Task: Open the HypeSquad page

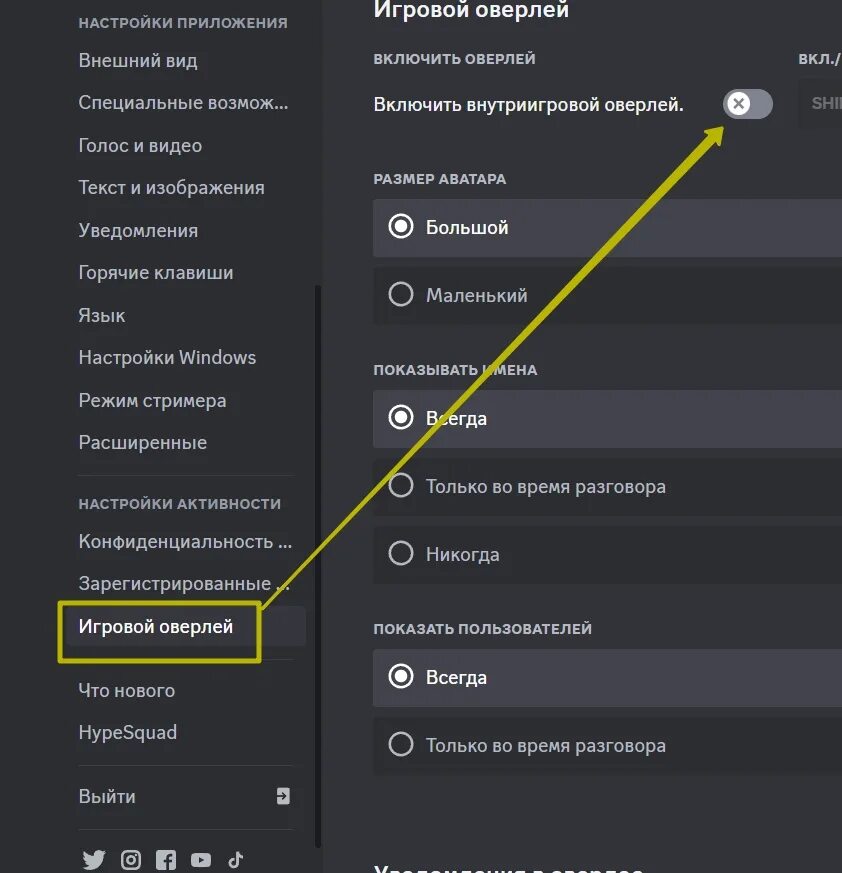Action: (x=128, y=733)
